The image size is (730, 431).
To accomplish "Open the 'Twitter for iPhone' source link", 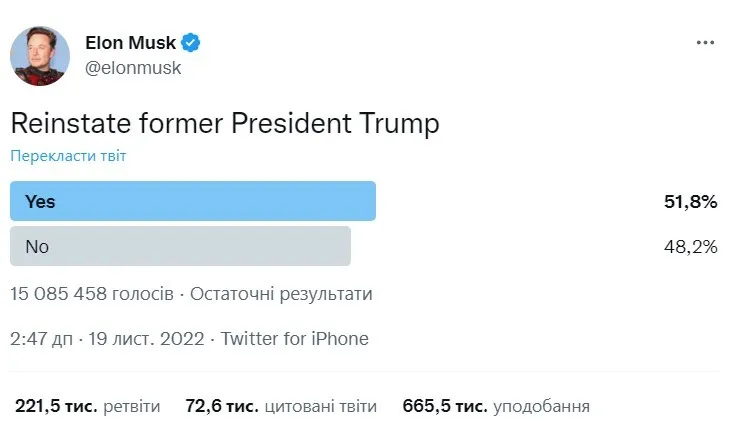I will tap(294, 339).
